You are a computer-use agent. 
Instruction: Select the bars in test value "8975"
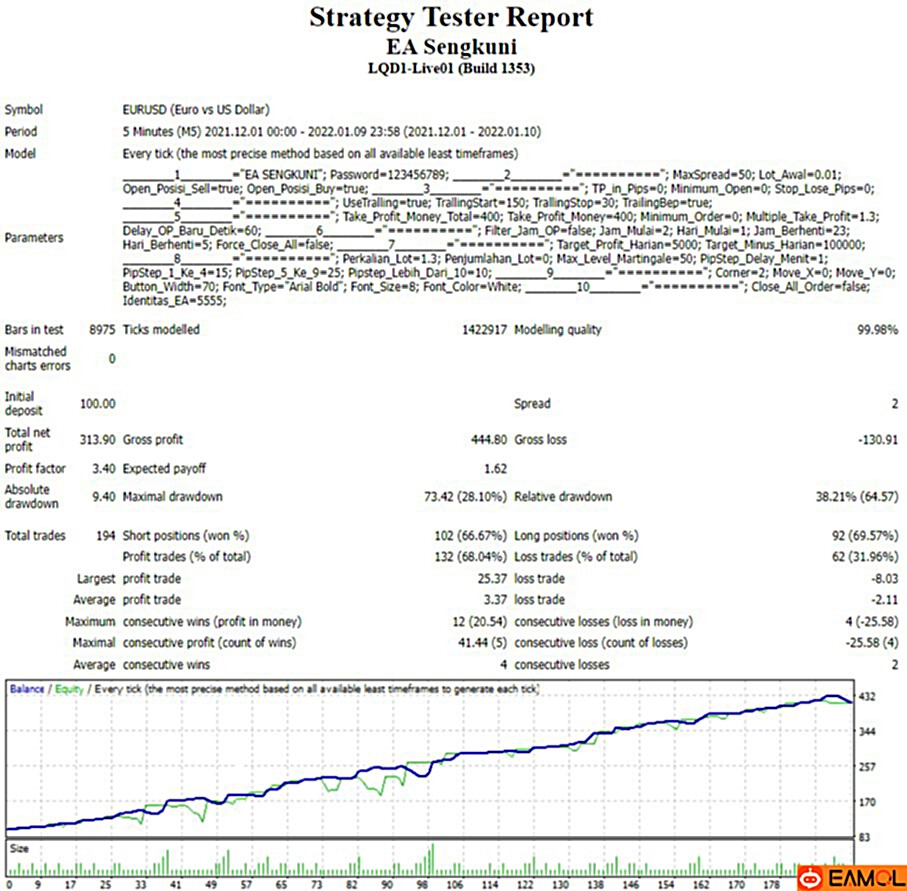click(x=102, y=329)
